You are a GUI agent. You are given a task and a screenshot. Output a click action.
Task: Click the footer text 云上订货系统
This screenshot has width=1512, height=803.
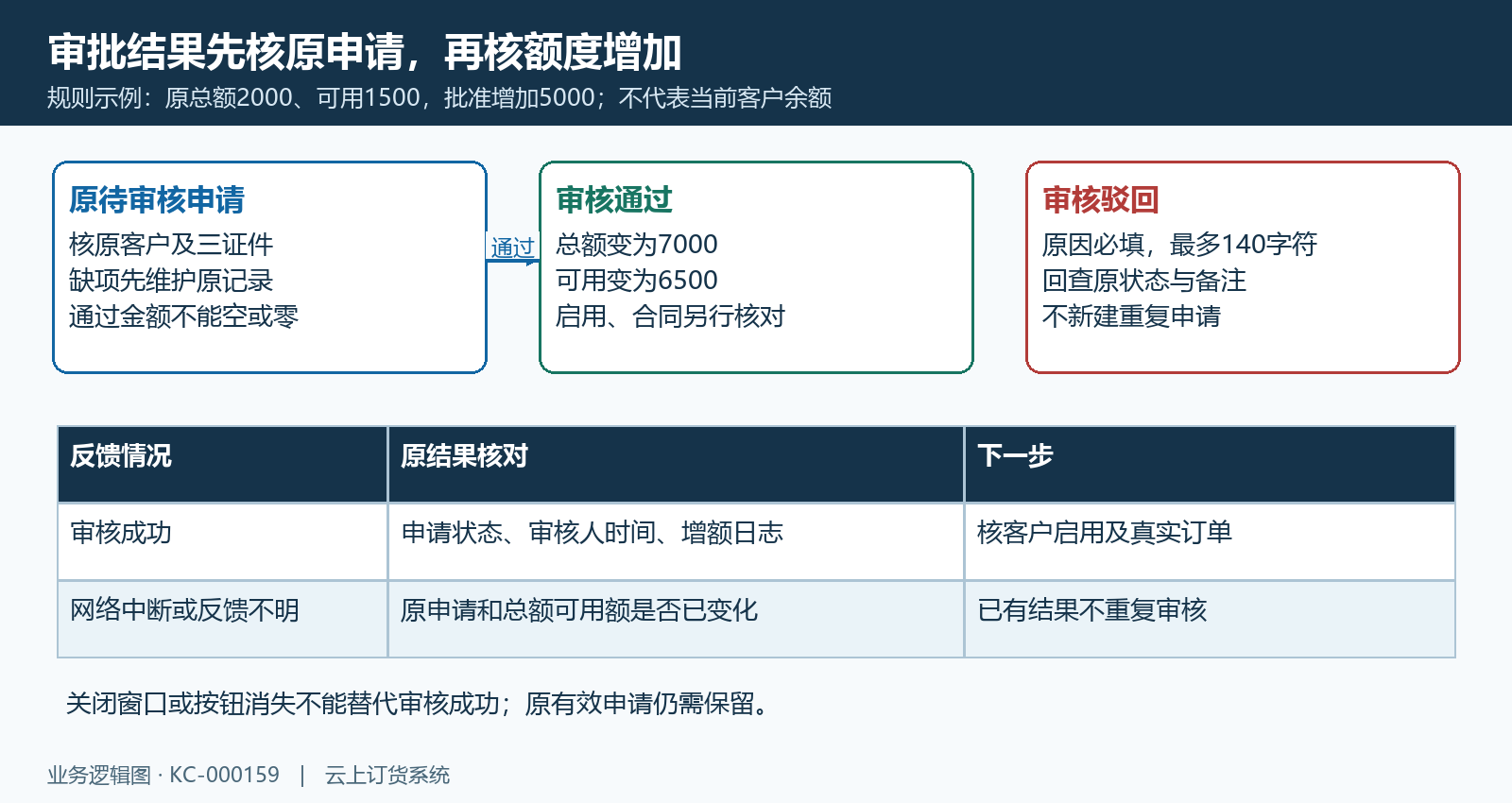387,776
